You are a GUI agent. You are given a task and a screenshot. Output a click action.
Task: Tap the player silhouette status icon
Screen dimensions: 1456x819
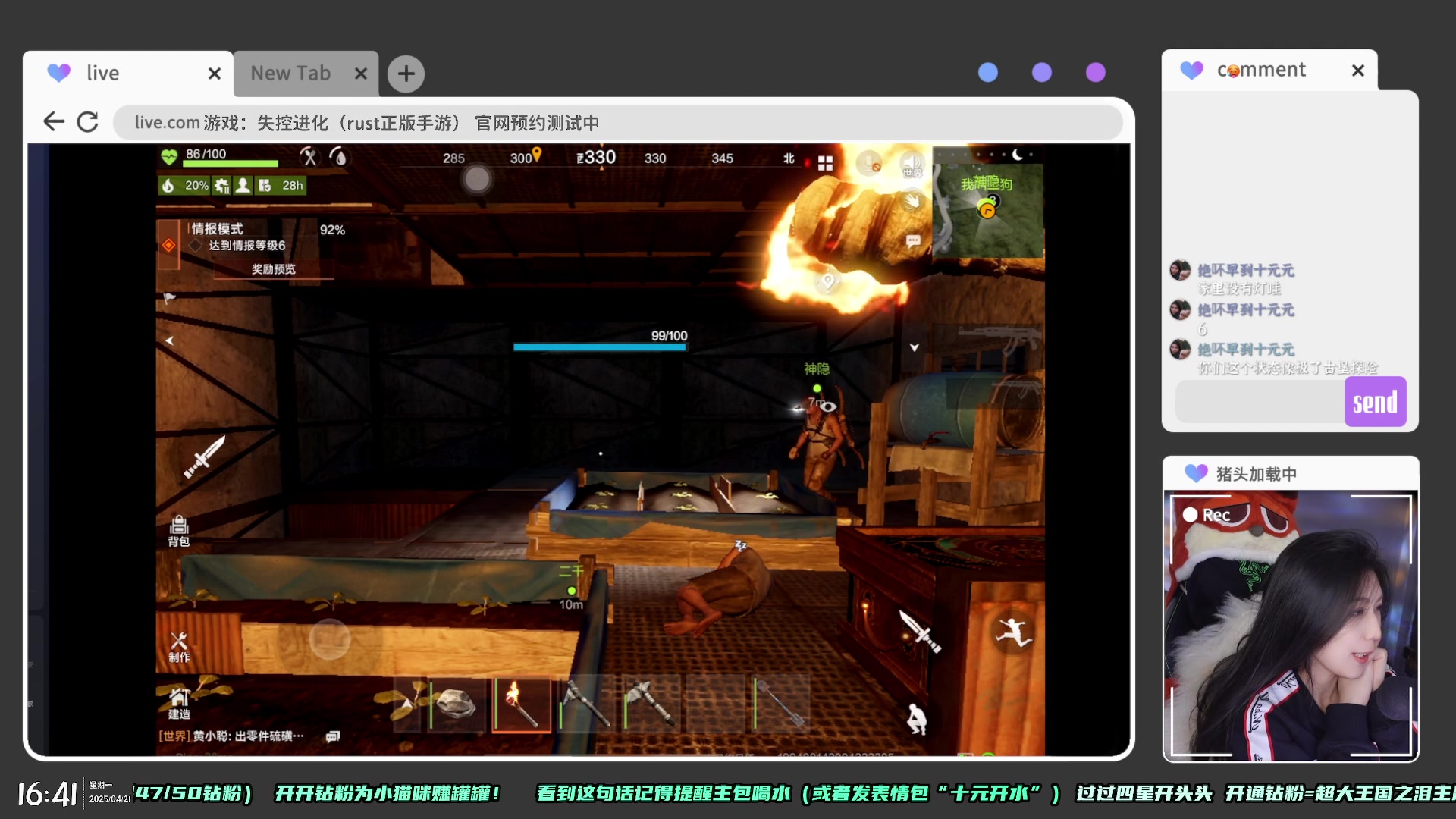[x=243, y=186]
